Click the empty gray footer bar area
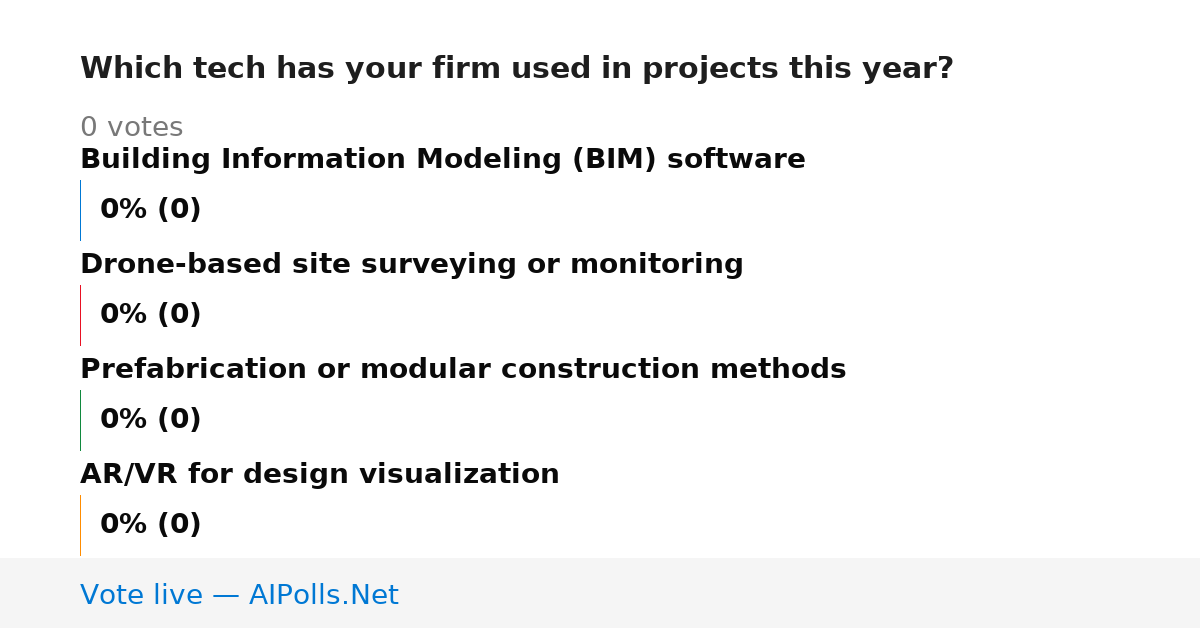 point(800,593)
